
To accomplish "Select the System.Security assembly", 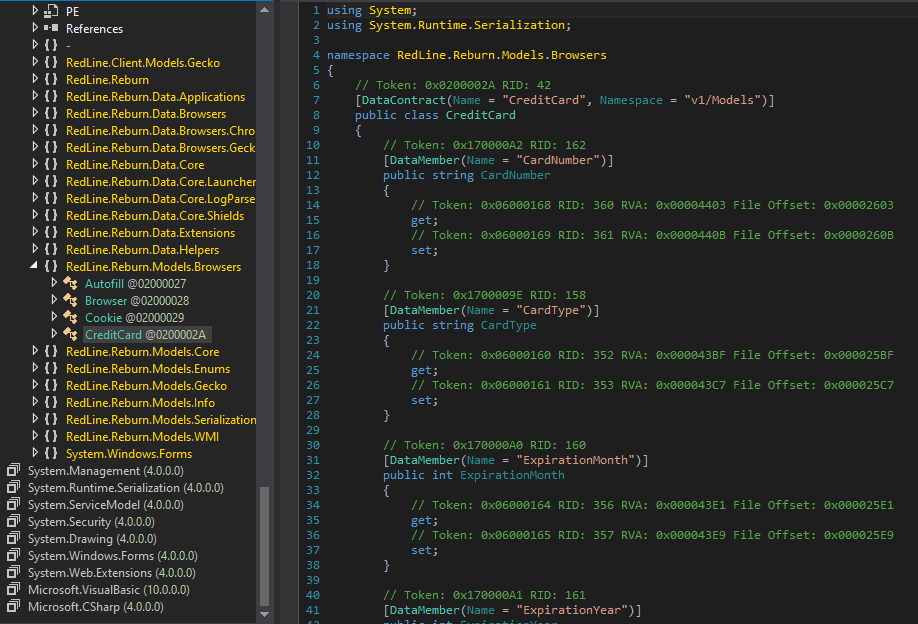I will [x=90, y=522].
